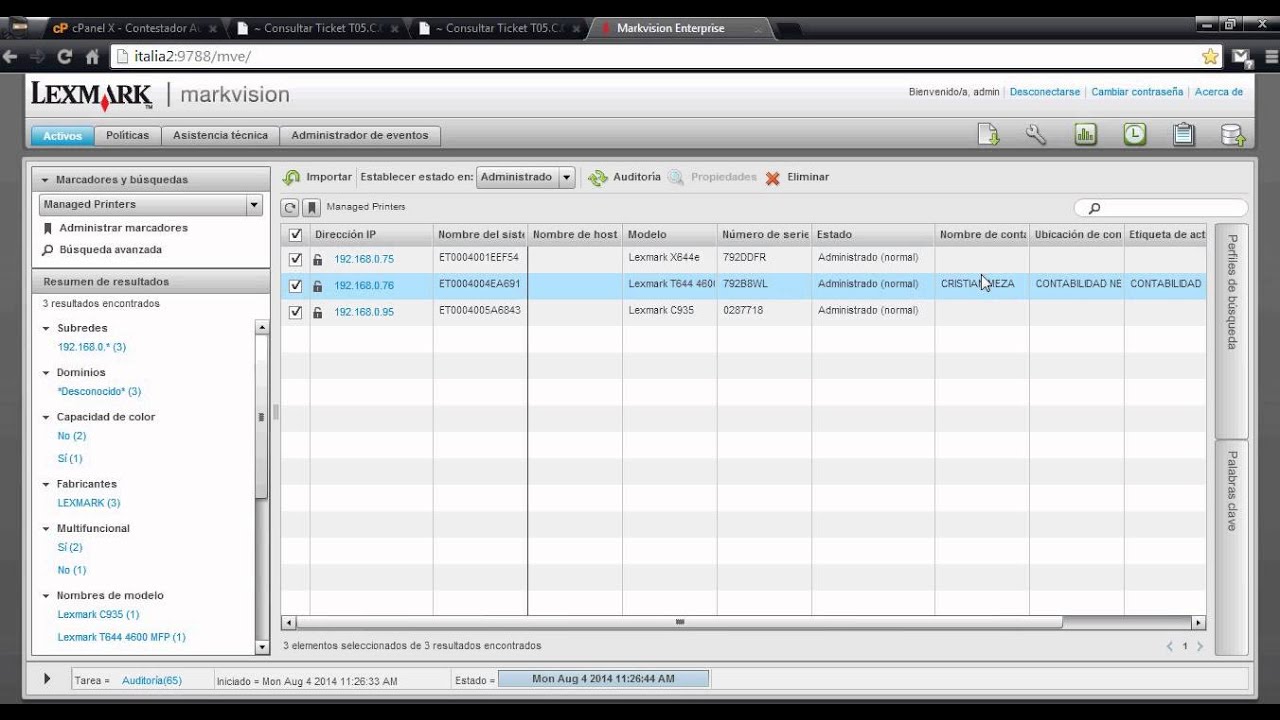Uncheck the row checkbox for 192.168.0.95
This screenshot has height=720, width=1280.
[295, 312]
